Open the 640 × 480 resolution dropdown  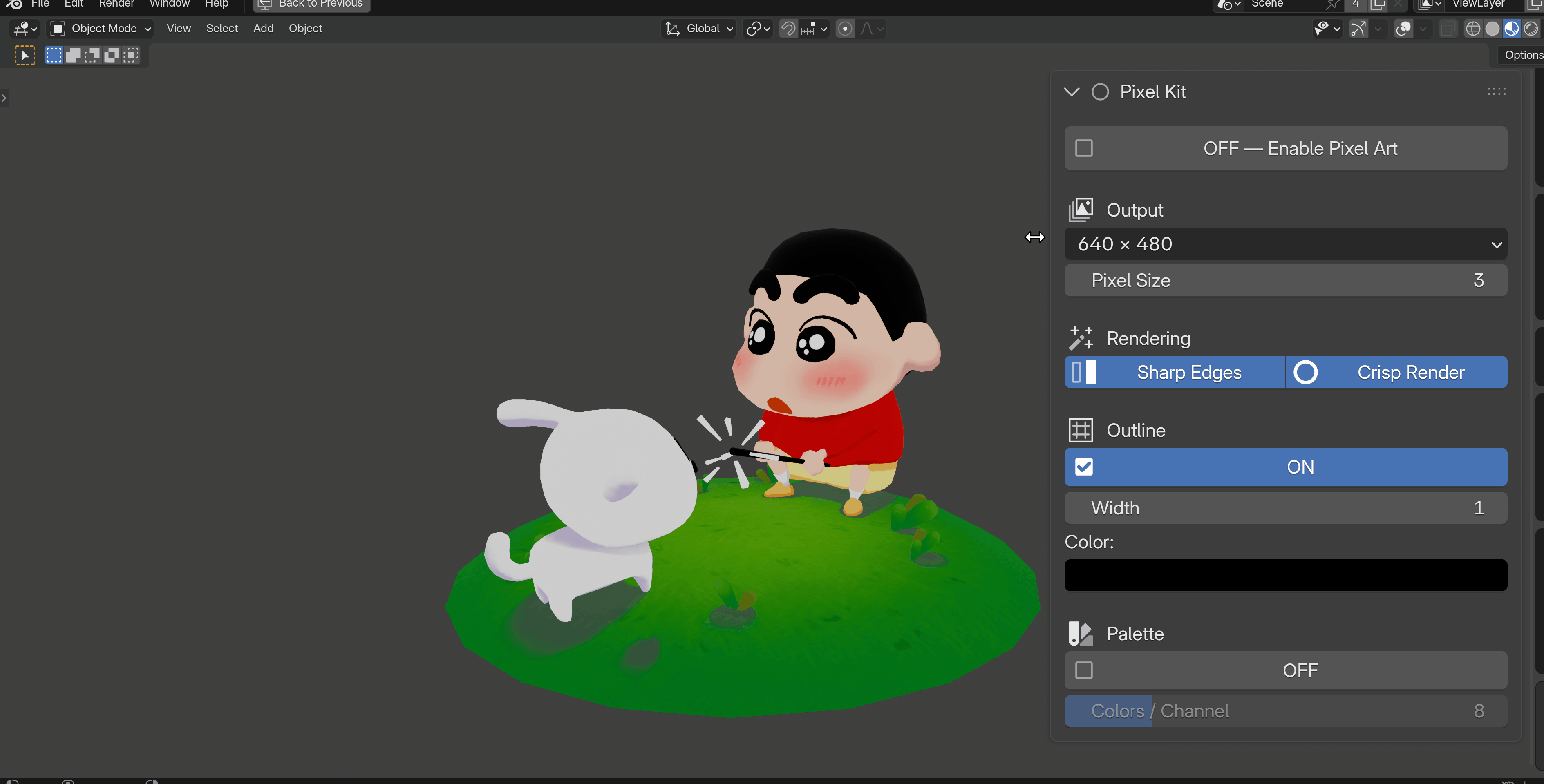click(x=1286, y=244)
